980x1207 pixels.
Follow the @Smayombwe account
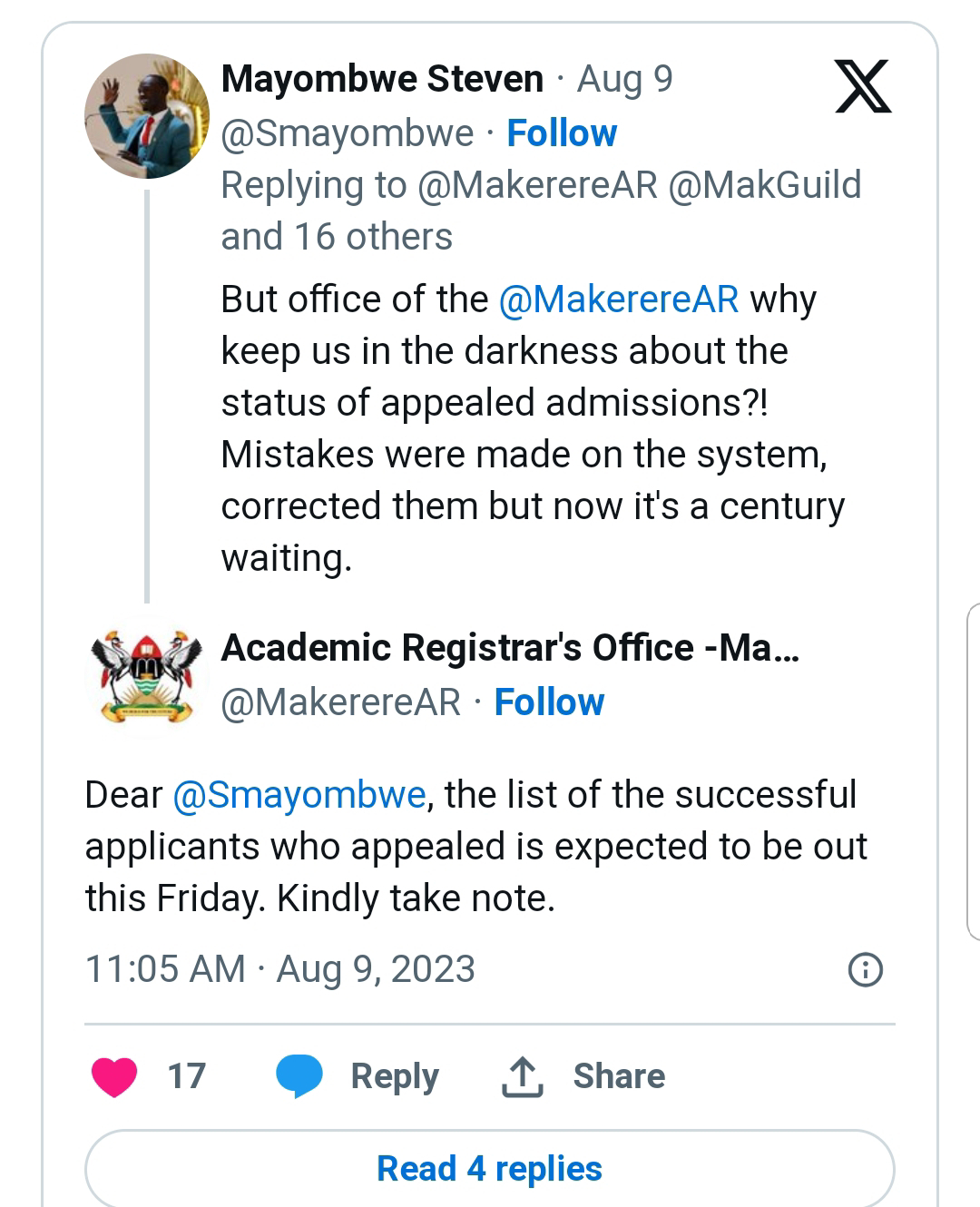tap(562, 133)
